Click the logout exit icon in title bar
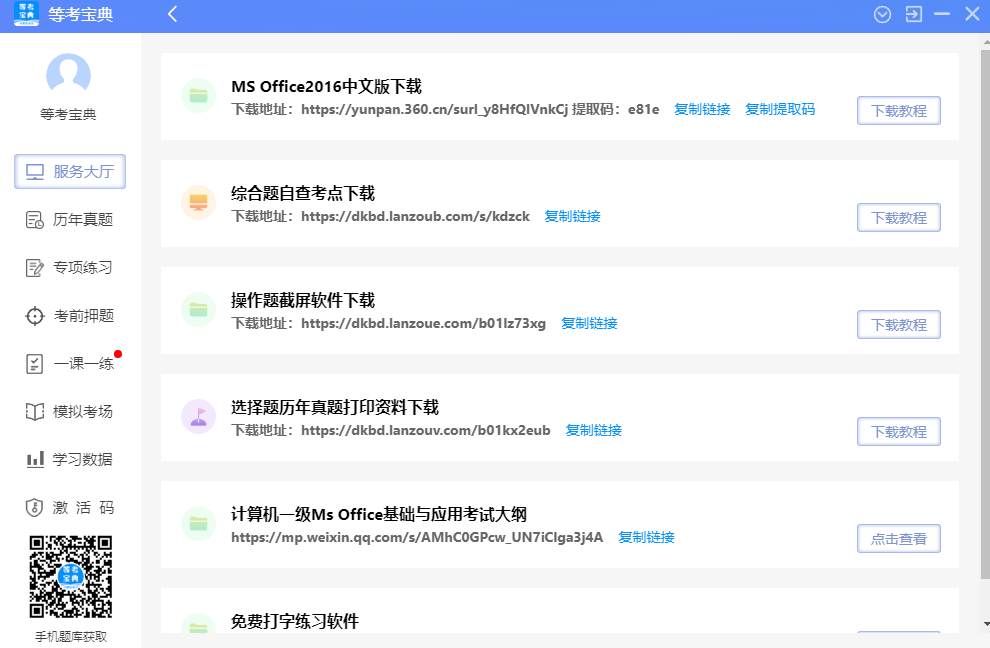The height and width of the screenshot is (648, 990). tap(913, 14)
